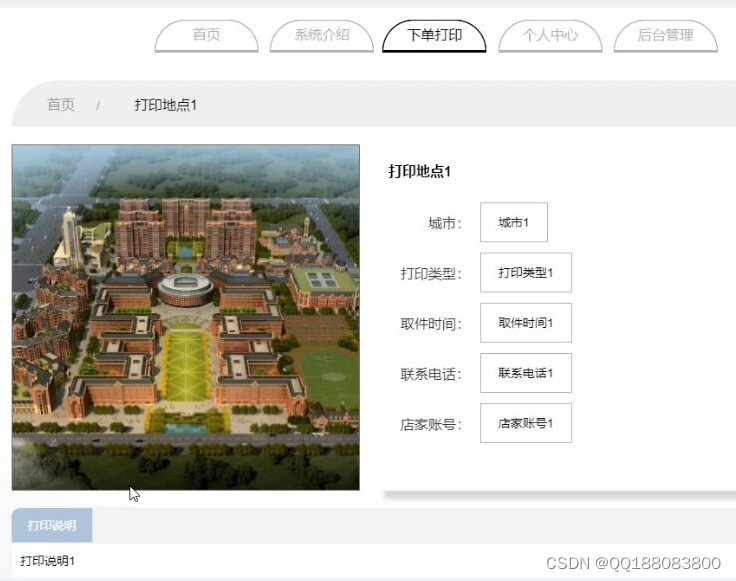
Task: Click the 联系电话1 value box
Action: (526, 373)
